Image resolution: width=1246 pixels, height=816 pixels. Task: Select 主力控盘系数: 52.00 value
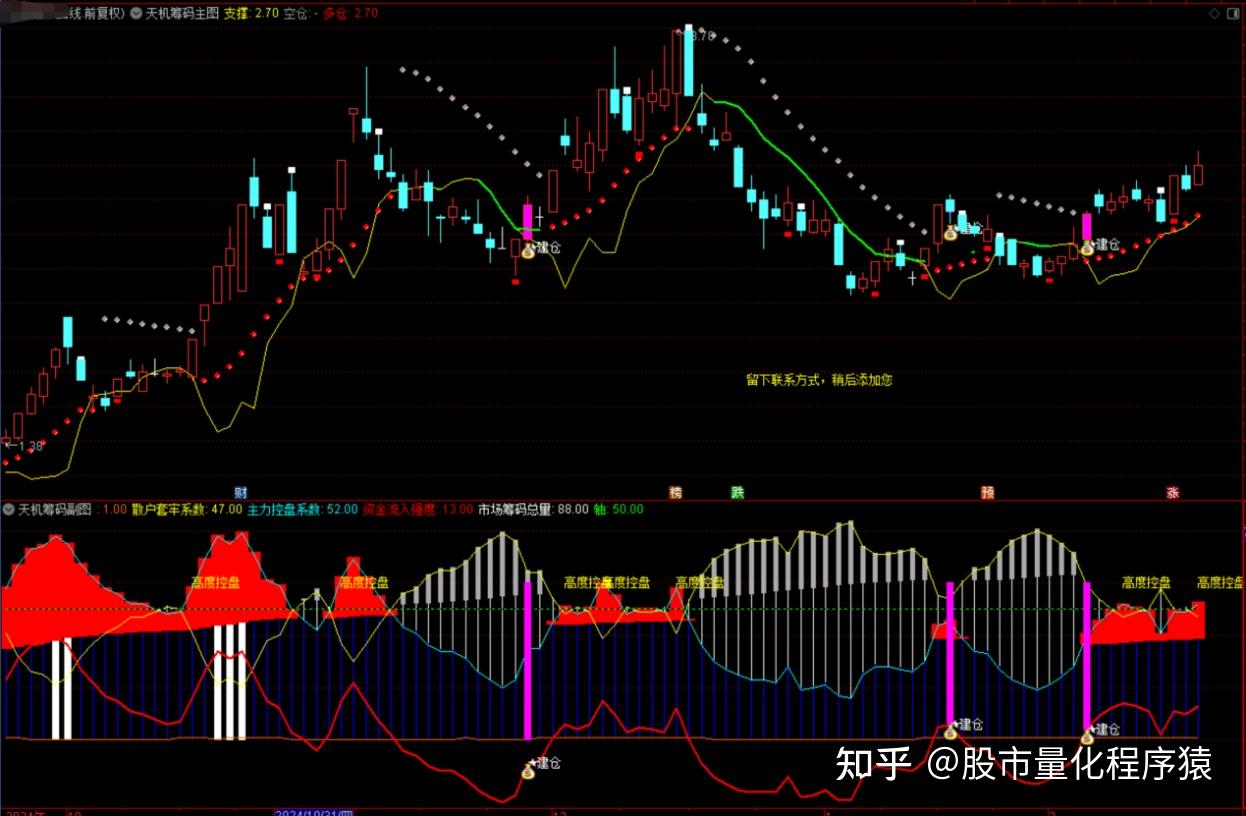click(302, 509)
